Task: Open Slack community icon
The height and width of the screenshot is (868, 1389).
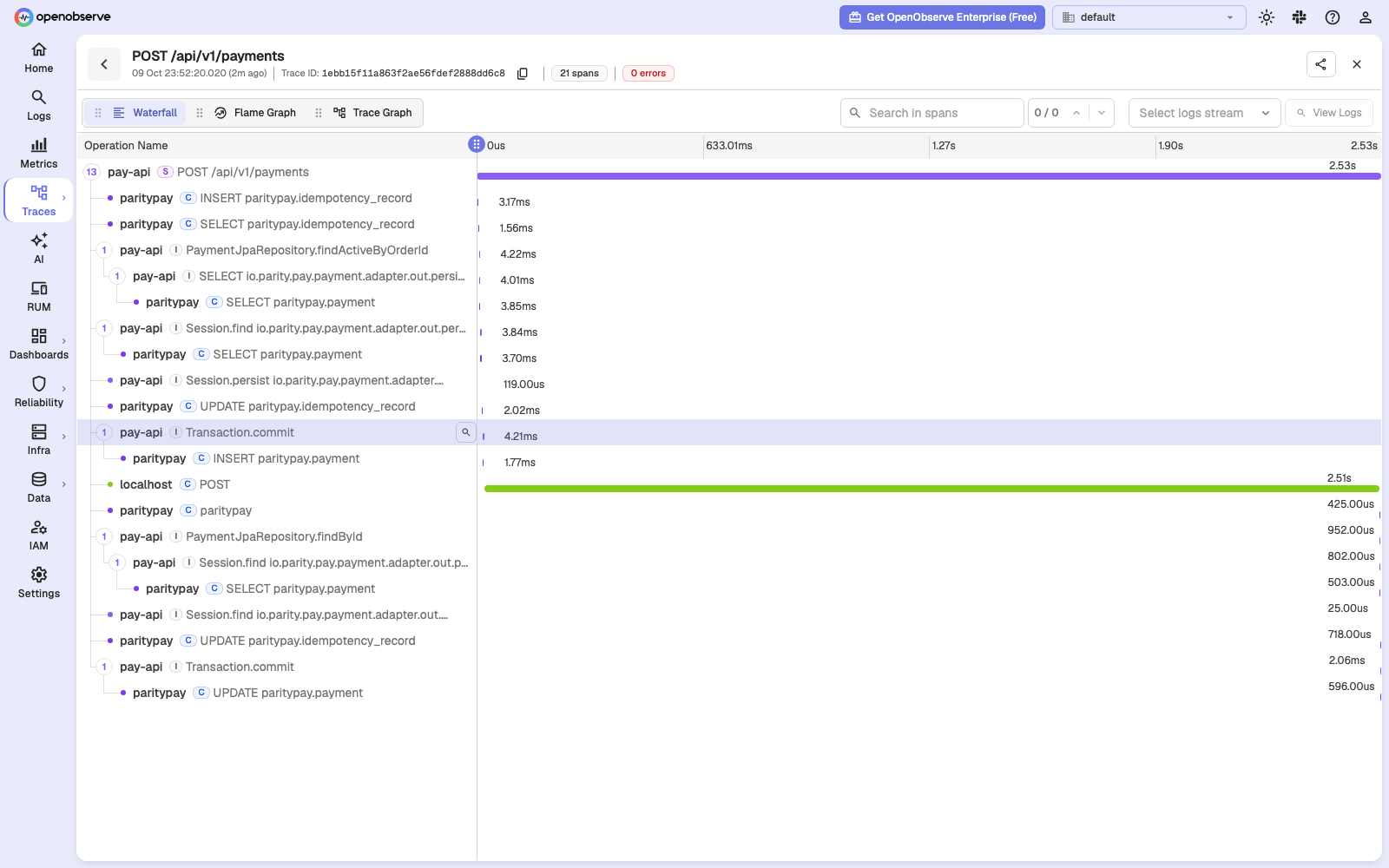Action: click(x=1300, y=17)
